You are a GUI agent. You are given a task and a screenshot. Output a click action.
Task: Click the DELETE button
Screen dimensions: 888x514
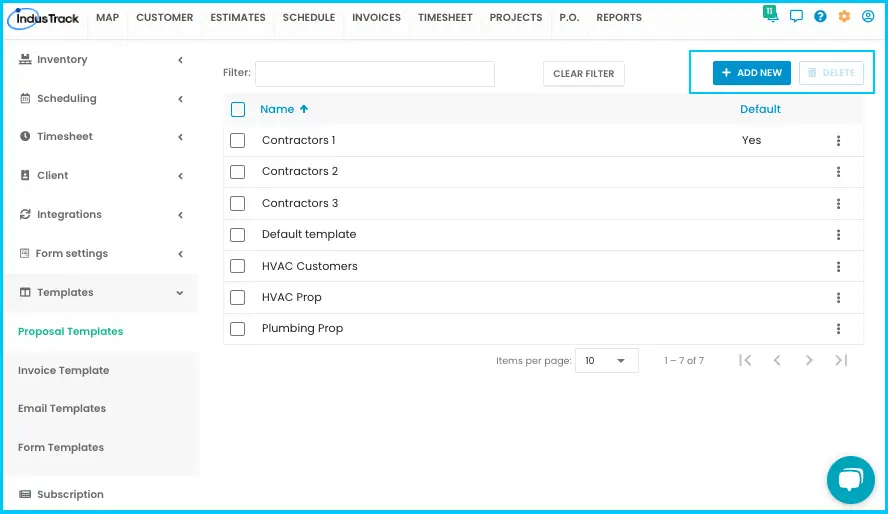(x=831, y=73)
